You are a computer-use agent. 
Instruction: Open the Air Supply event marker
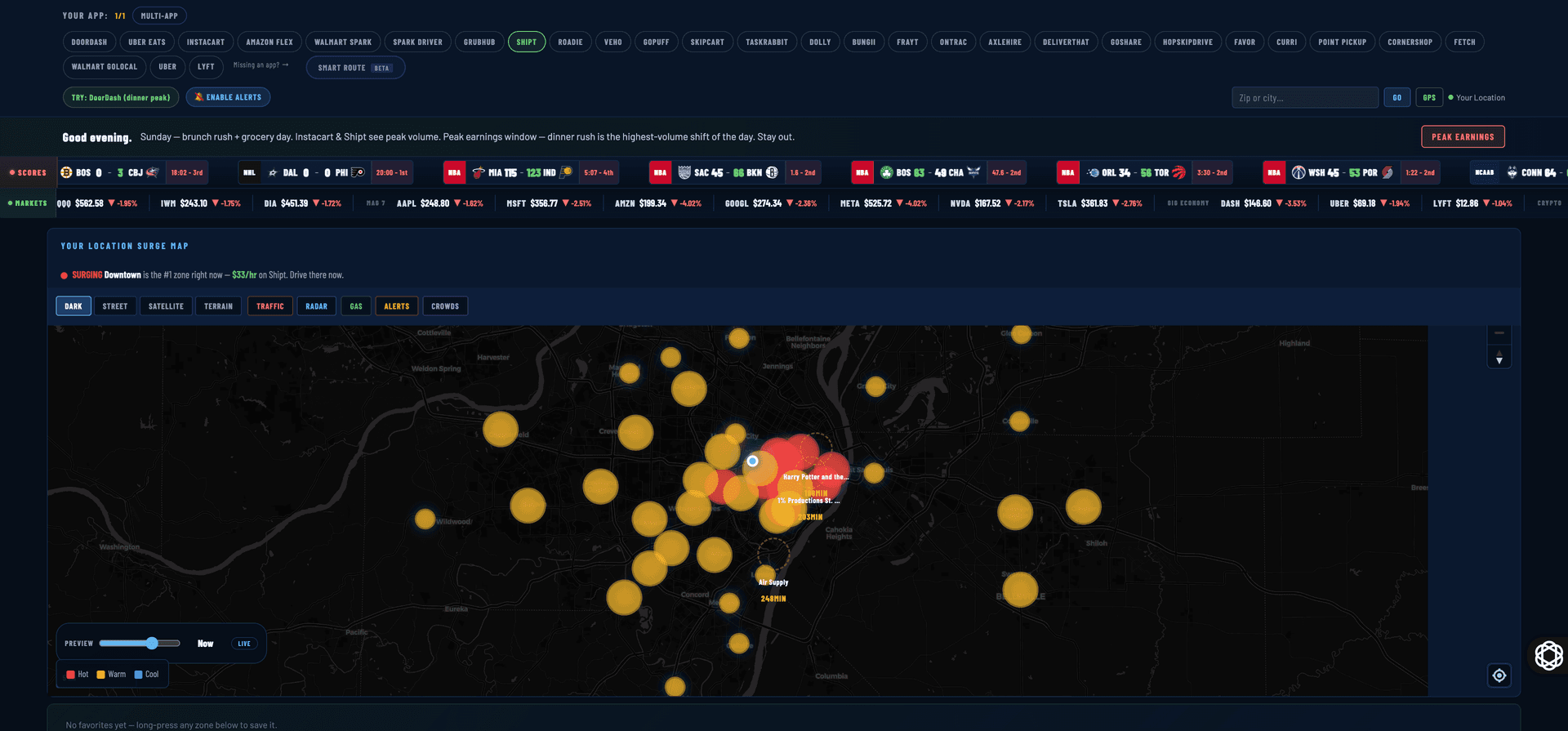click(x=773, y=582)
